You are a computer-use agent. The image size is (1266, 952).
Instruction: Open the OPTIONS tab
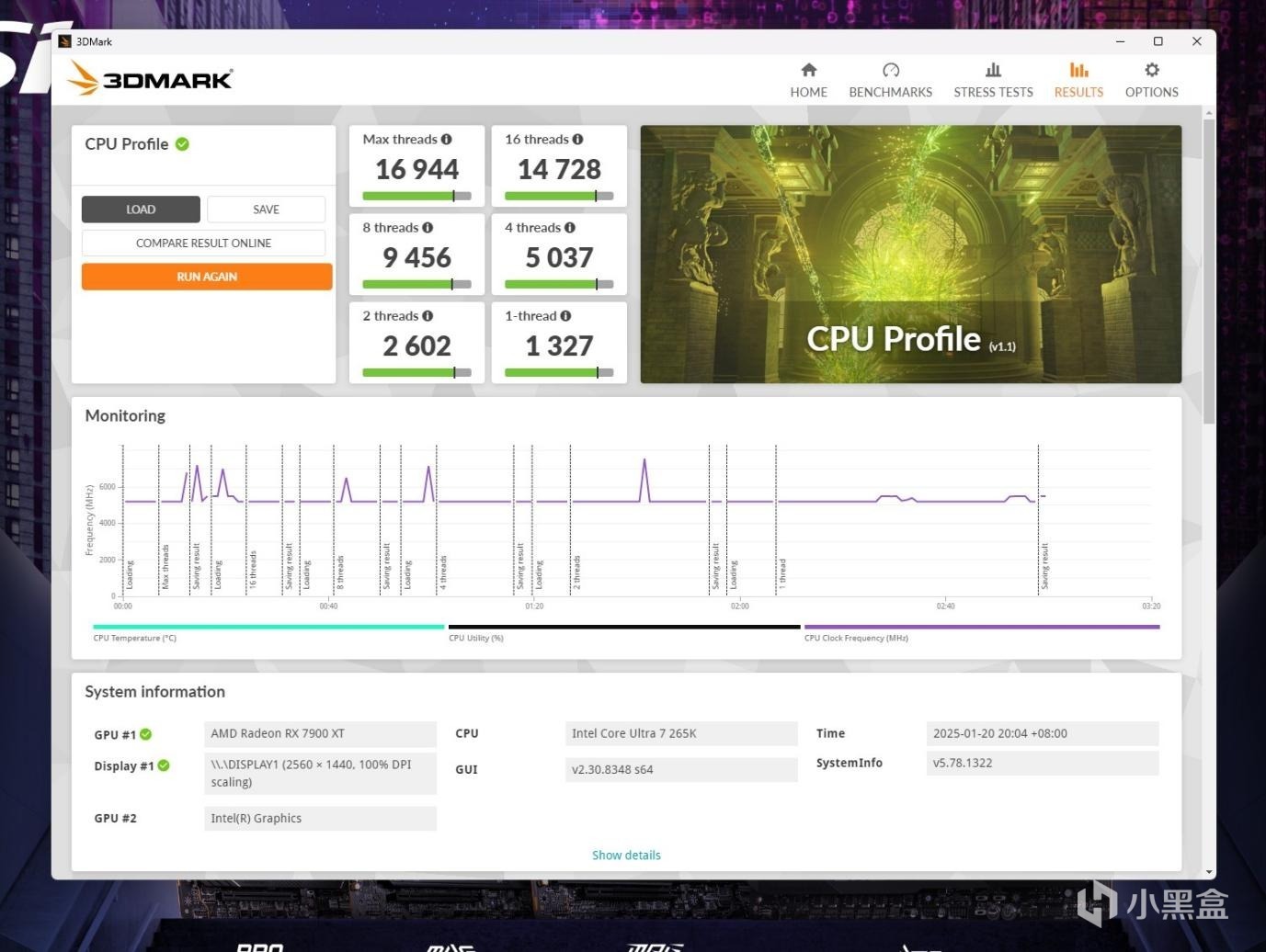tap(1151, 80)
